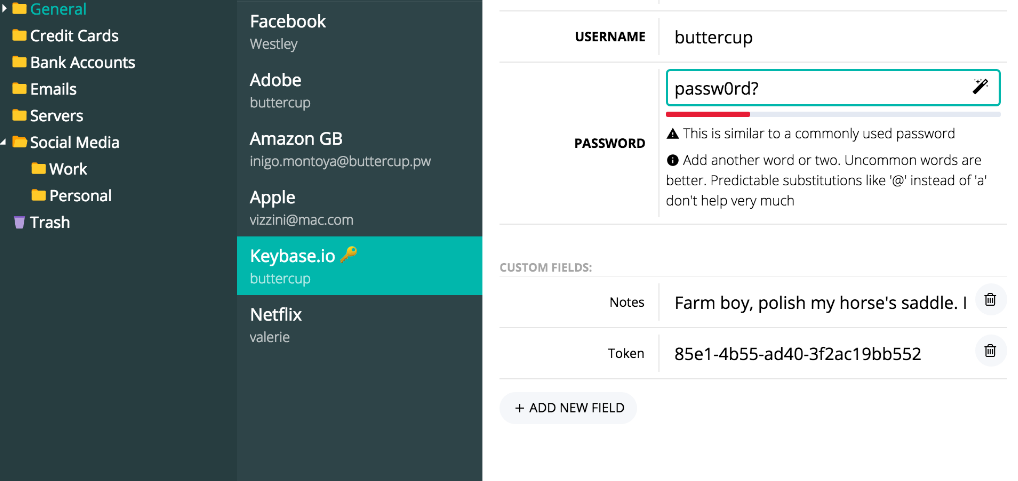Viewport: 1018px width, 481px height.
Task: Collapse the Social Media folder arrow
Action: pos(5,142)
